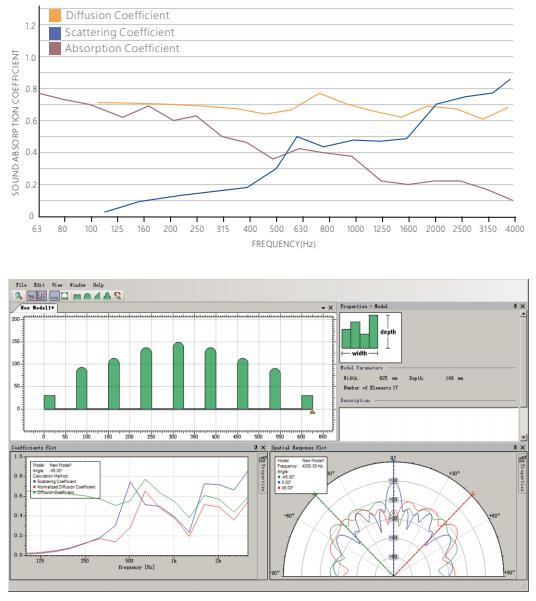Viewport: 536px width, 601px height.
Task: Open the Window menu
Action: [77, 285]
